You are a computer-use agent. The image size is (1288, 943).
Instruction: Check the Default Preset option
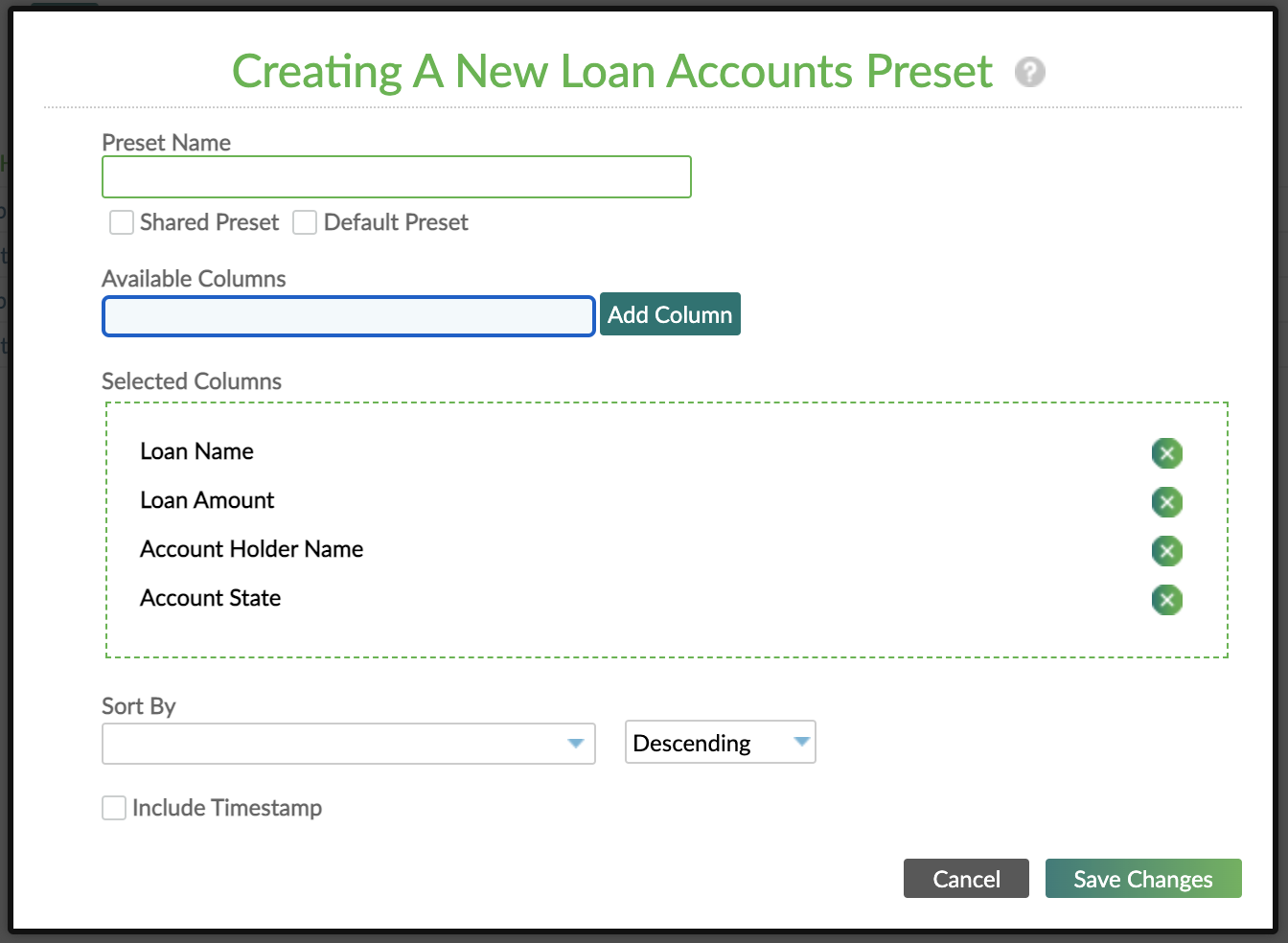coord(305,222)
